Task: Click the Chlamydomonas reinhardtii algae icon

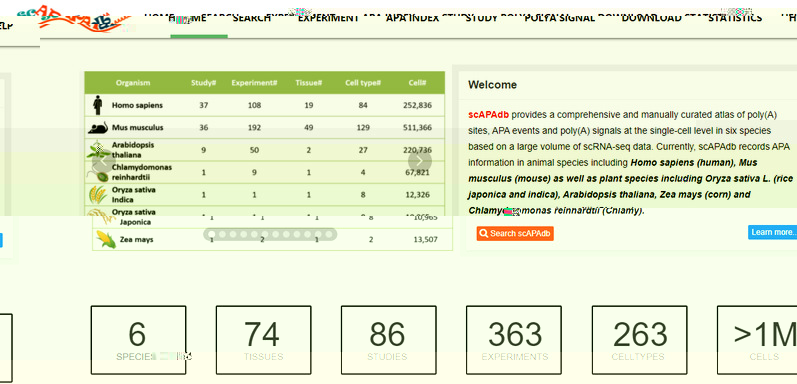Action: [98, 173]
